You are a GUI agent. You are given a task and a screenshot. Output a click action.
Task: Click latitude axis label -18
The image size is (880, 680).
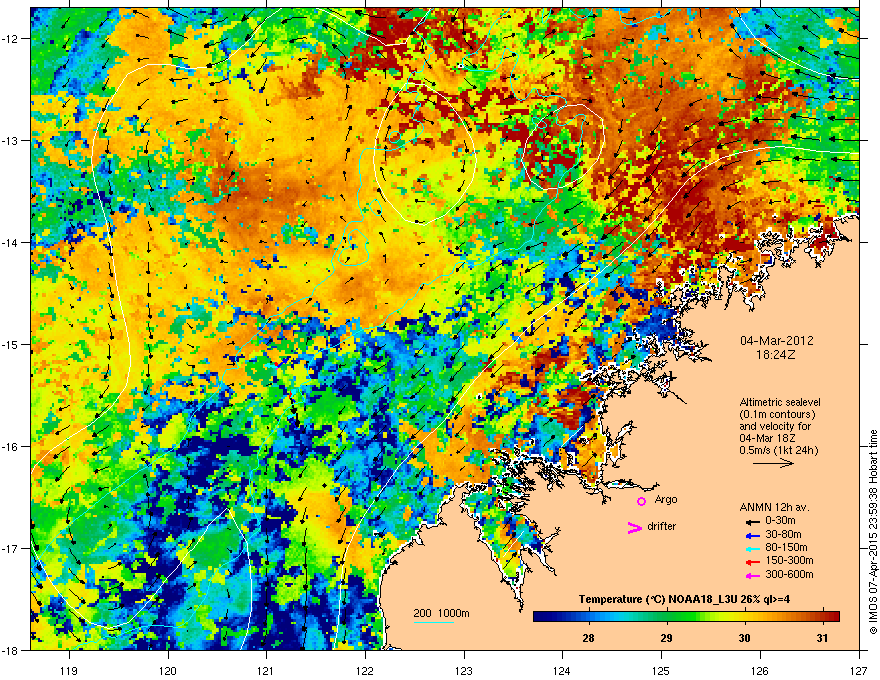pos(11,651)
